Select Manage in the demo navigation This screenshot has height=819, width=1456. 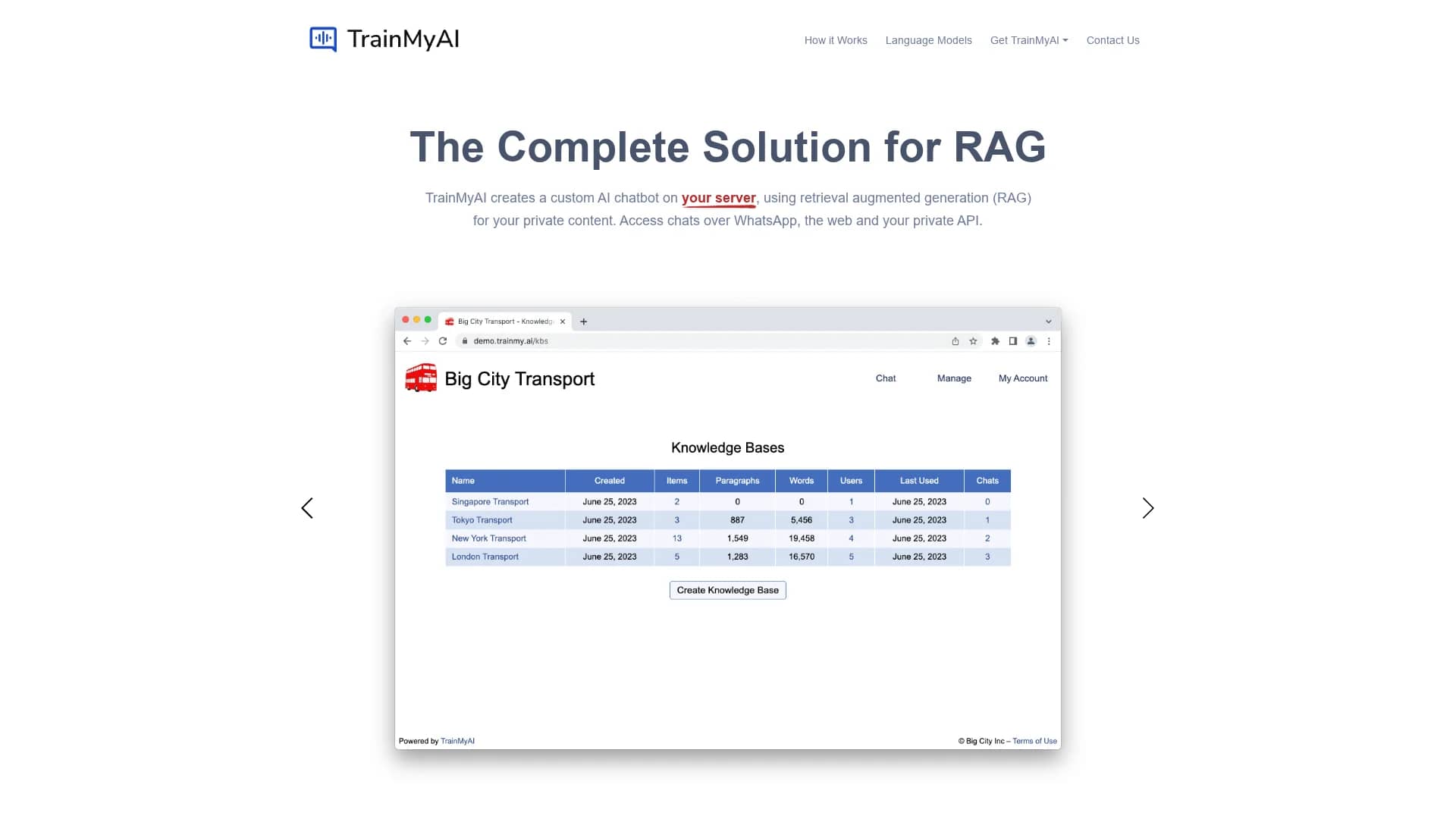(x=954, y=378)
